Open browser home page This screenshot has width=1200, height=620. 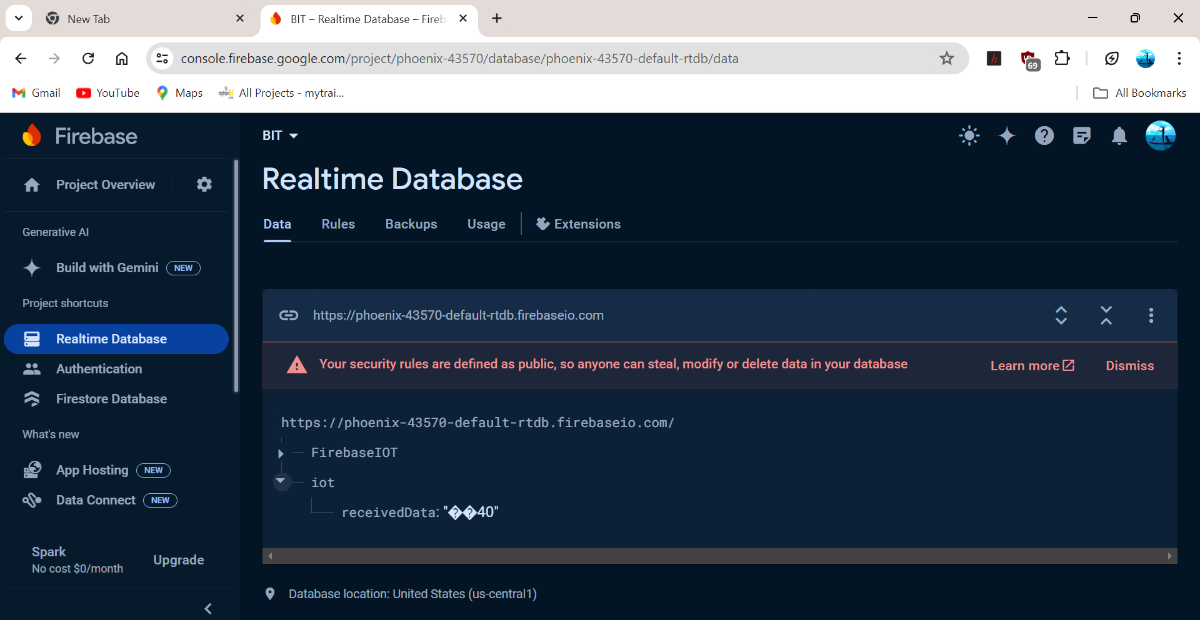pos(122,58)
